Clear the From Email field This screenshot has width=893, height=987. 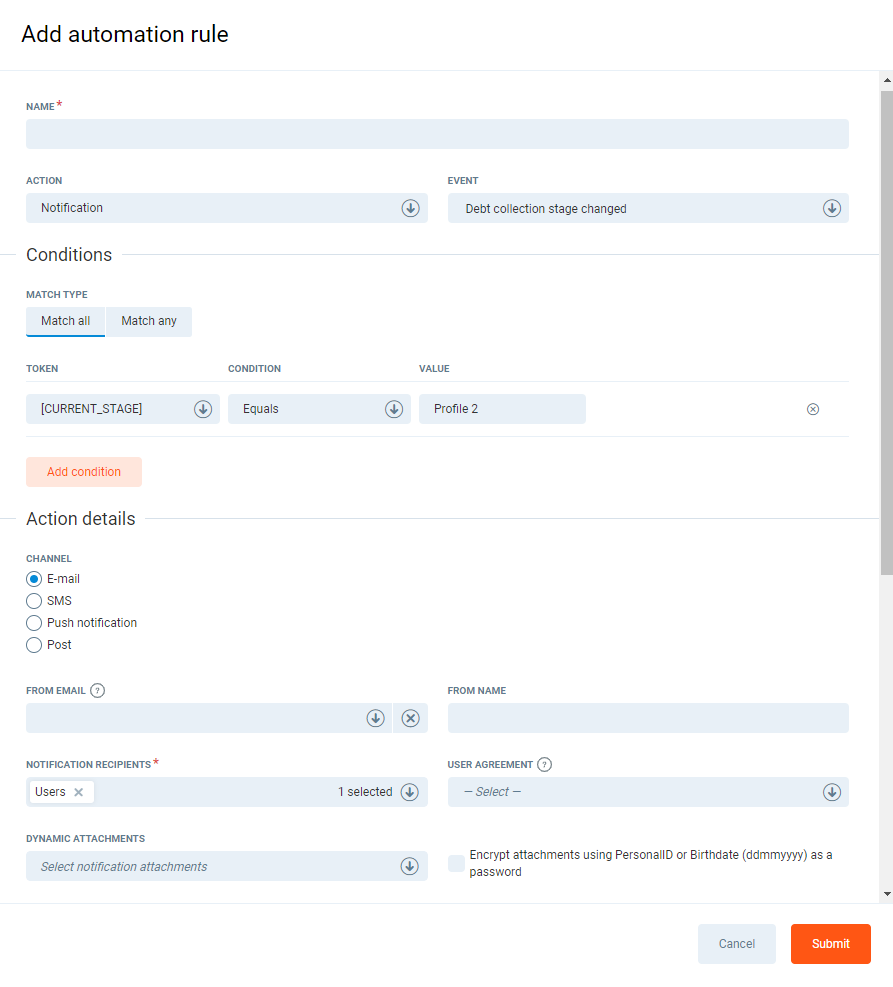[x=410, y=718]
